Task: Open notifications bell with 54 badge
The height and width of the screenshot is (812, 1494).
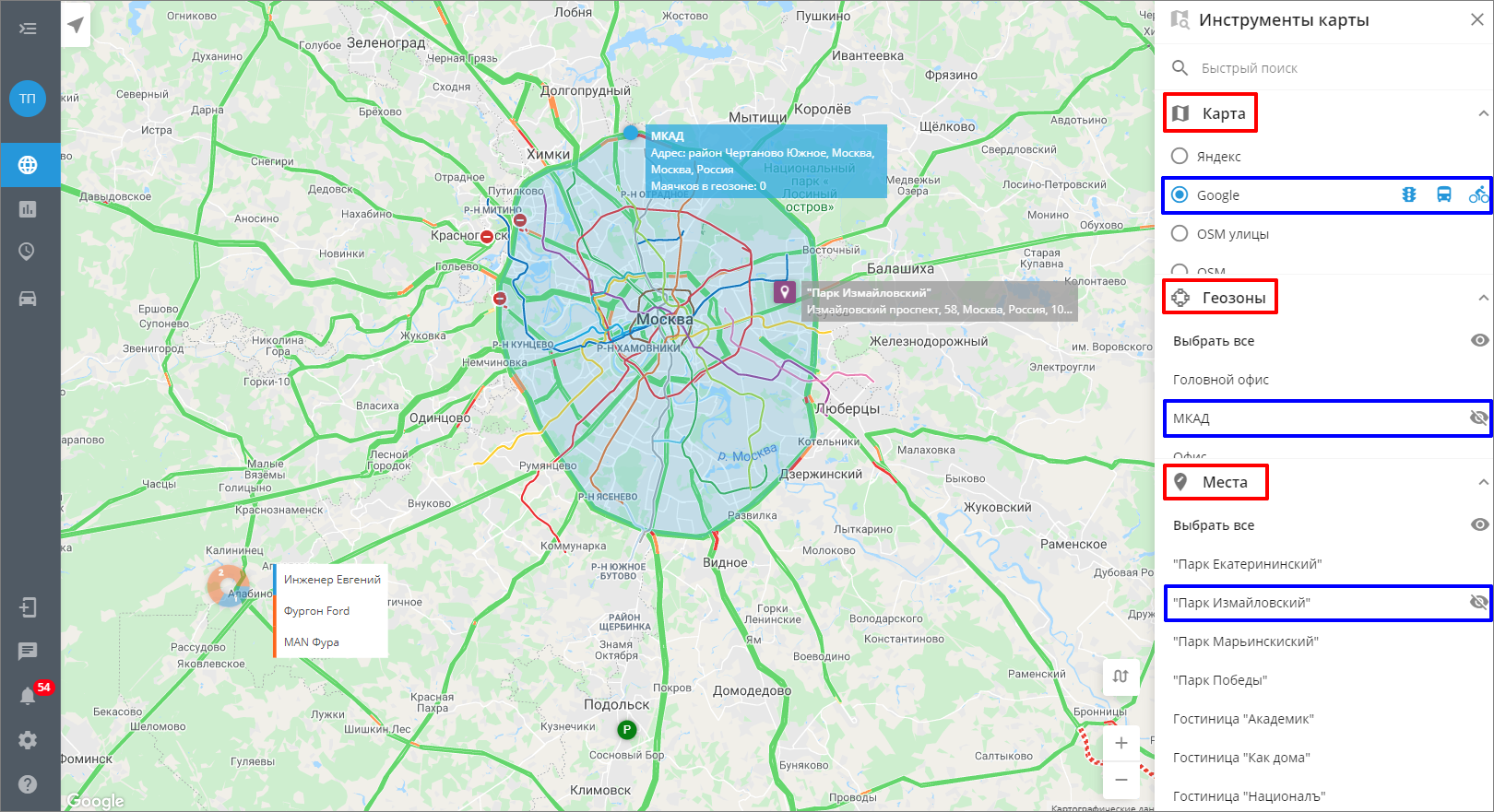Action: [29, 695]
